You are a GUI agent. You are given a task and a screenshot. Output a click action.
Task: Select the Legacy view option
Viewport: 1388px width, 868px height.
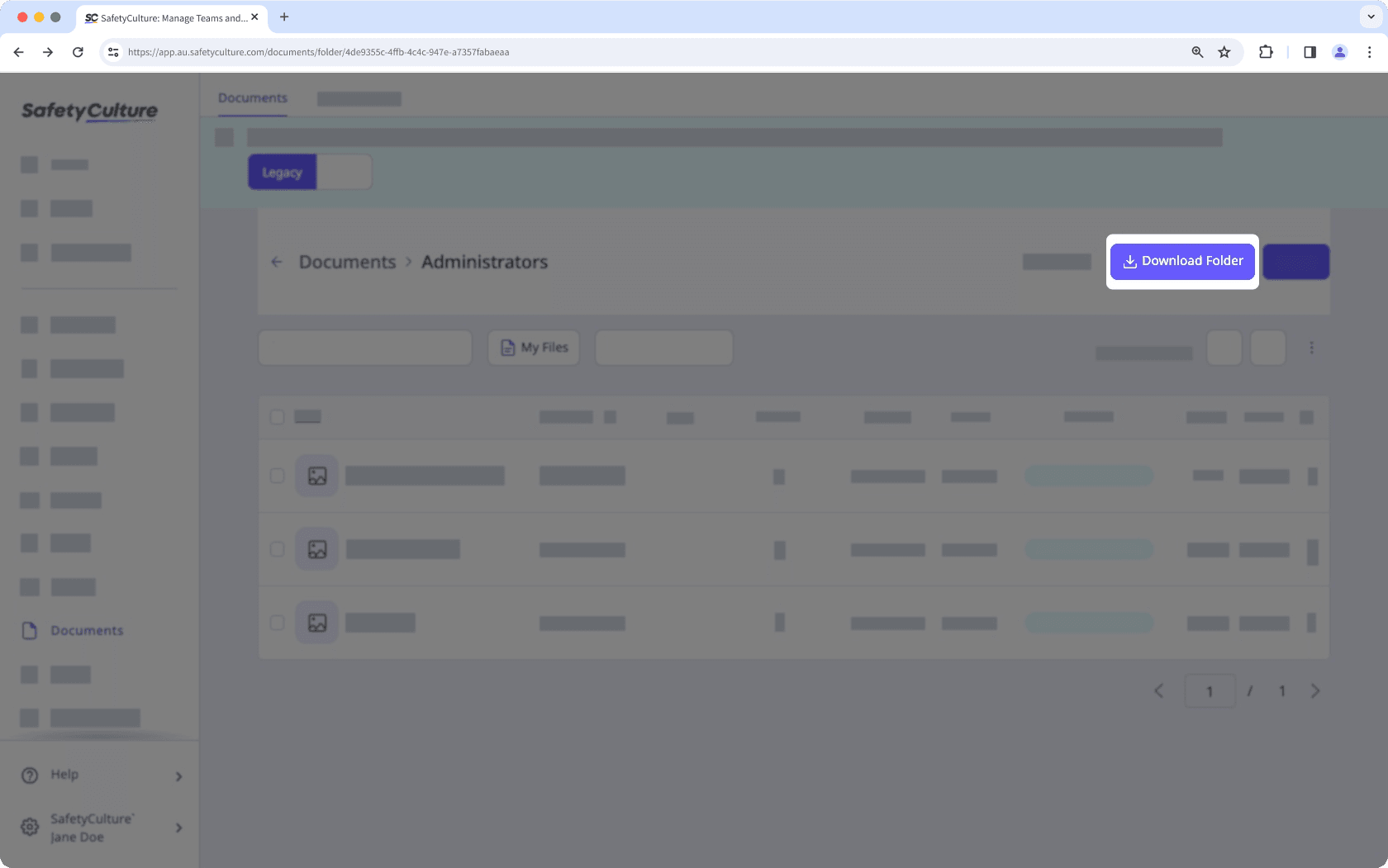click(283, 173)
